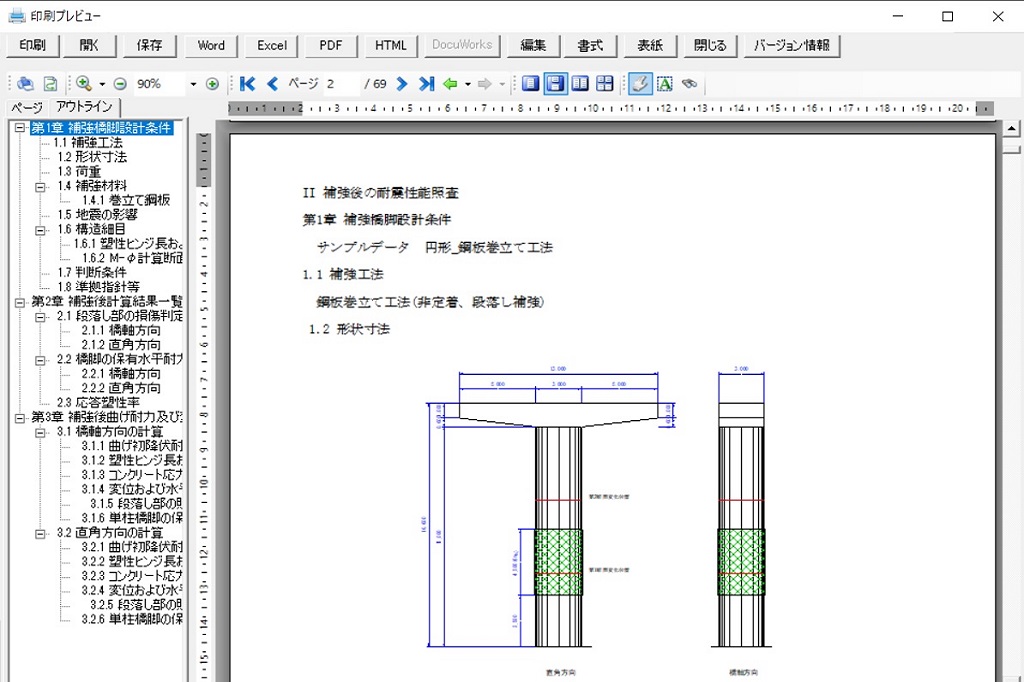Viewport: 1024px width, 682px height.
Task: Collapse the 3.2 直角方向の計算 node
Action: (x=40, y=533)
